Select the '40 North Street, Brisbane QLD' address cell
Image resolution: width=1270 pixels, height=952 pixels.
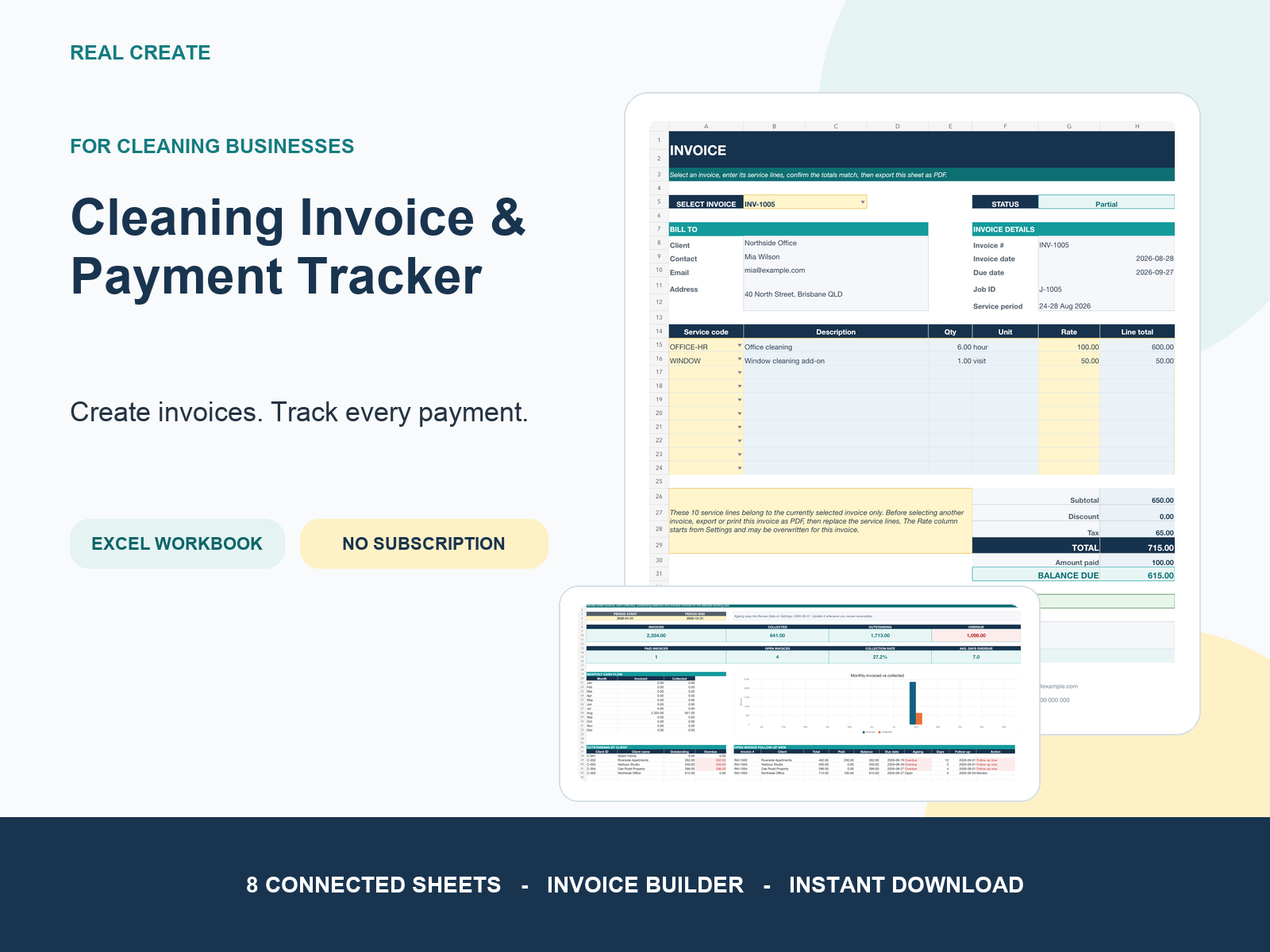836,294
